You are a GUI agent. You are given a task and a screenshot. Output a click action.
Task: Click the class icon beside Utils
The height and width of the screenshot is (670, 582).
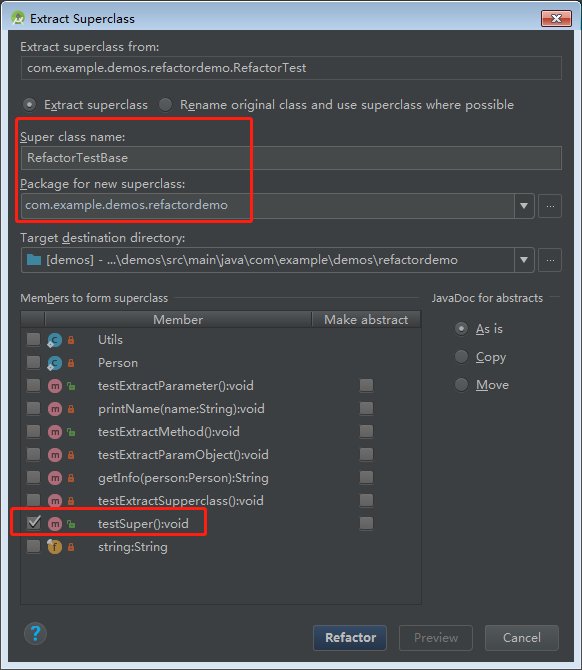[55, 340]
